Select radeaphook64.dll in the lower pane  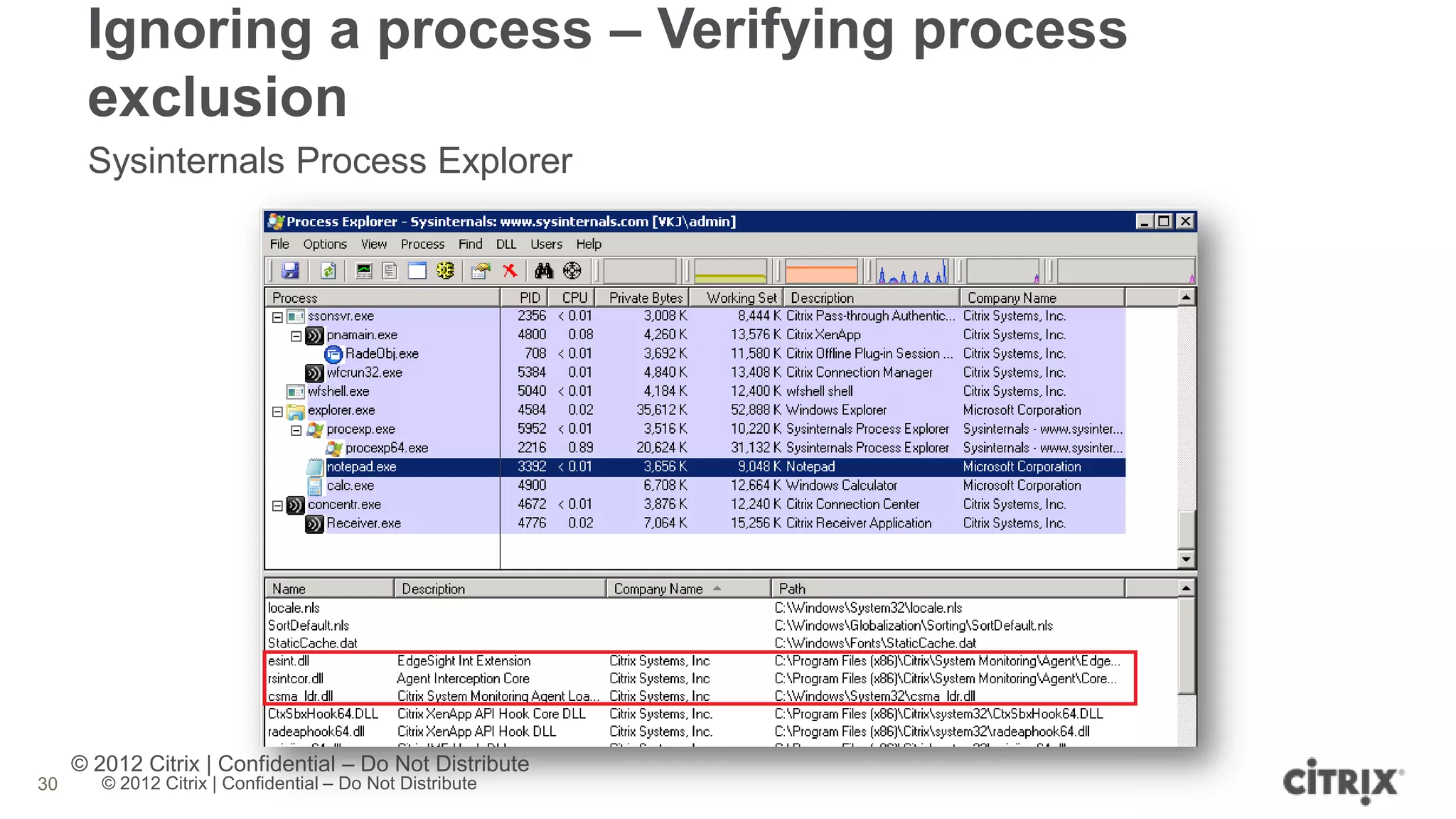[696, 732]
